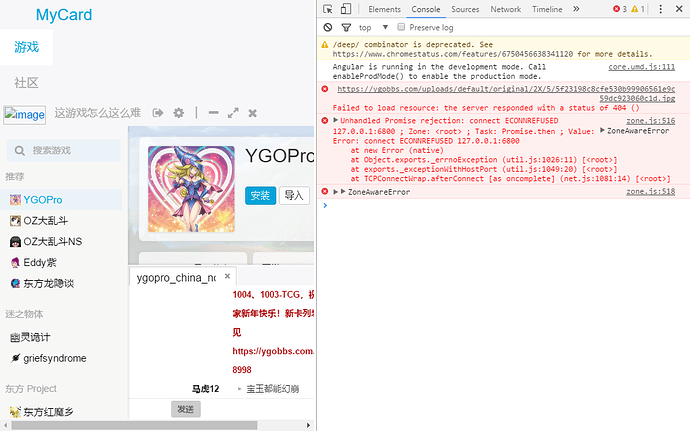690x431 pixels.
Task: Select the 社区 navigation tab
Action: pyautogui.click(x=26, y=83)
